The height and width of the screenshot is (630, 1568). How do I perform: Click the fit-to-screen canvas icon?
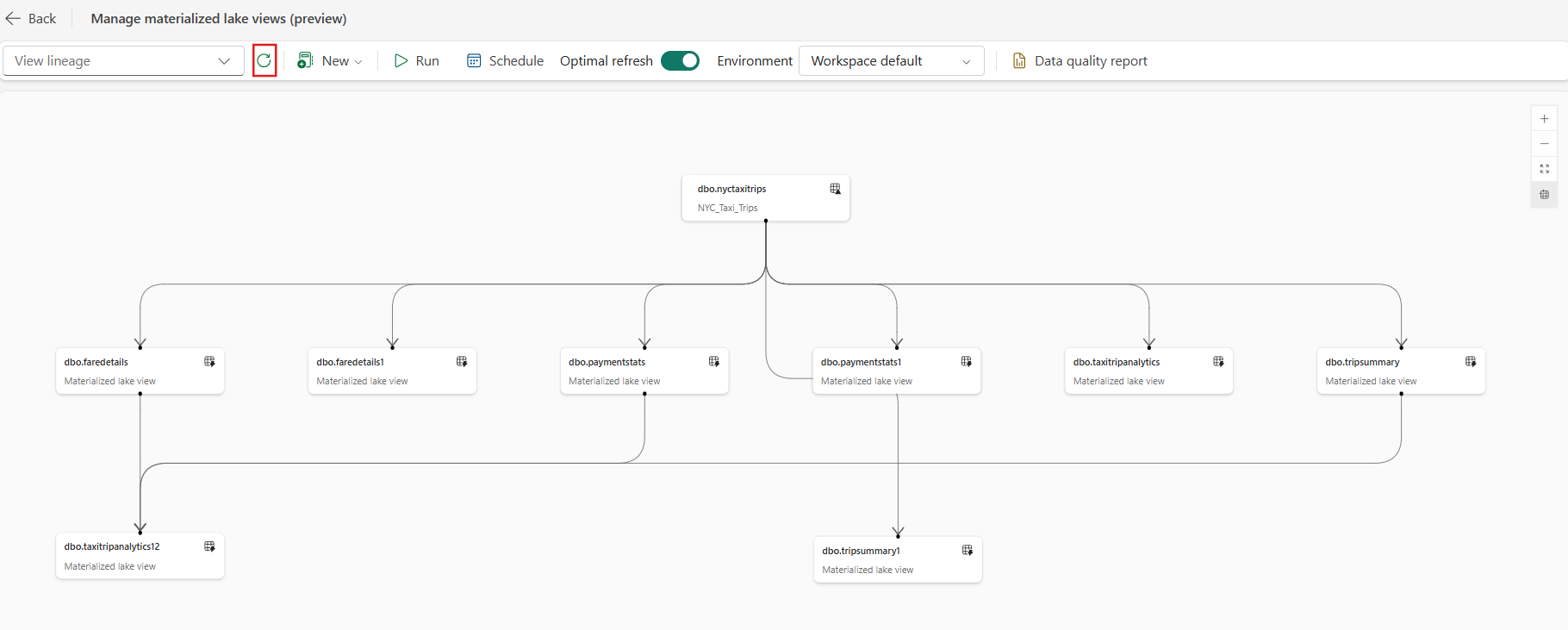point(1544,169)
